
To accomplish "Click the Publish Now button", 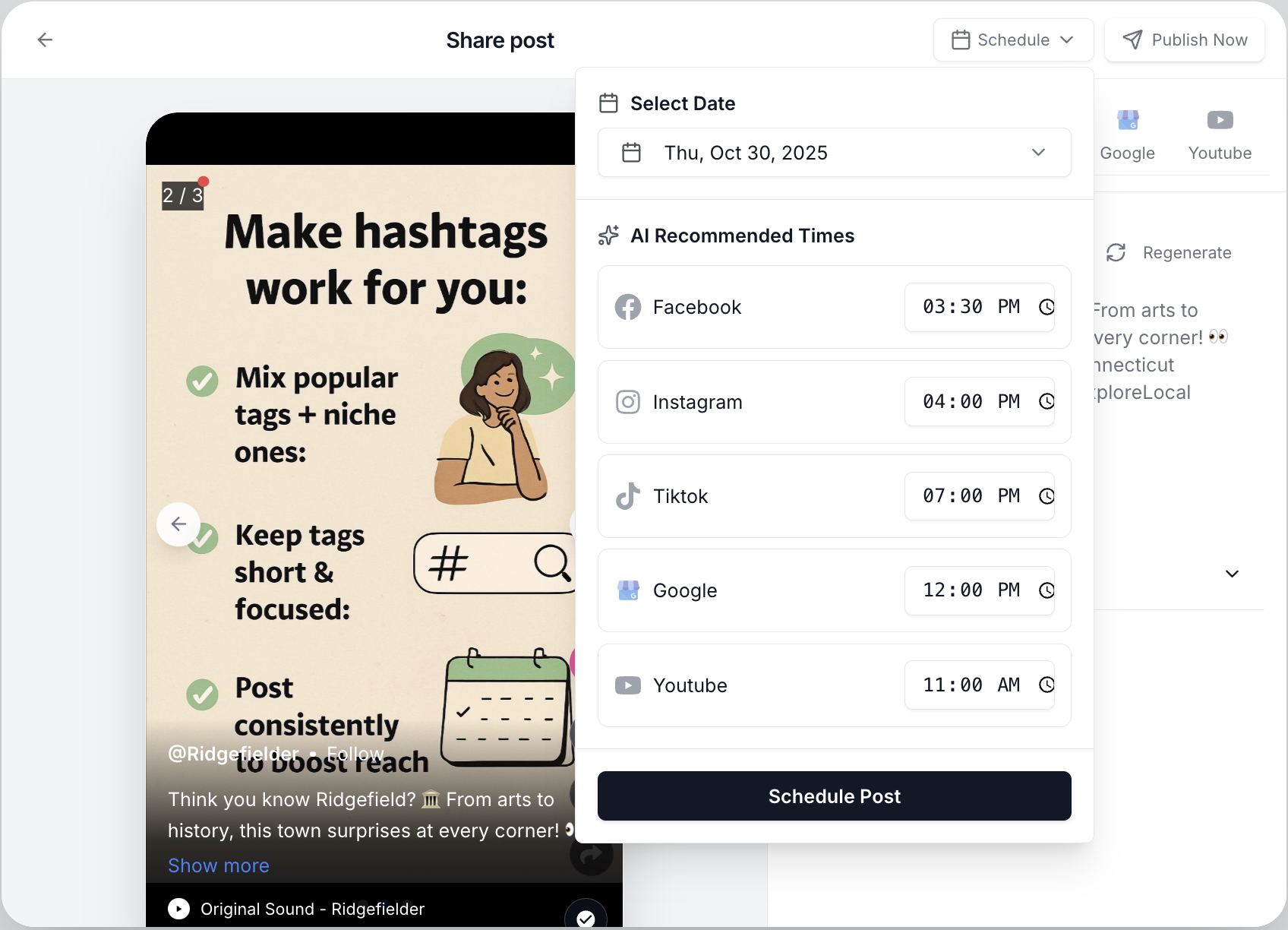I will 1184,40.
